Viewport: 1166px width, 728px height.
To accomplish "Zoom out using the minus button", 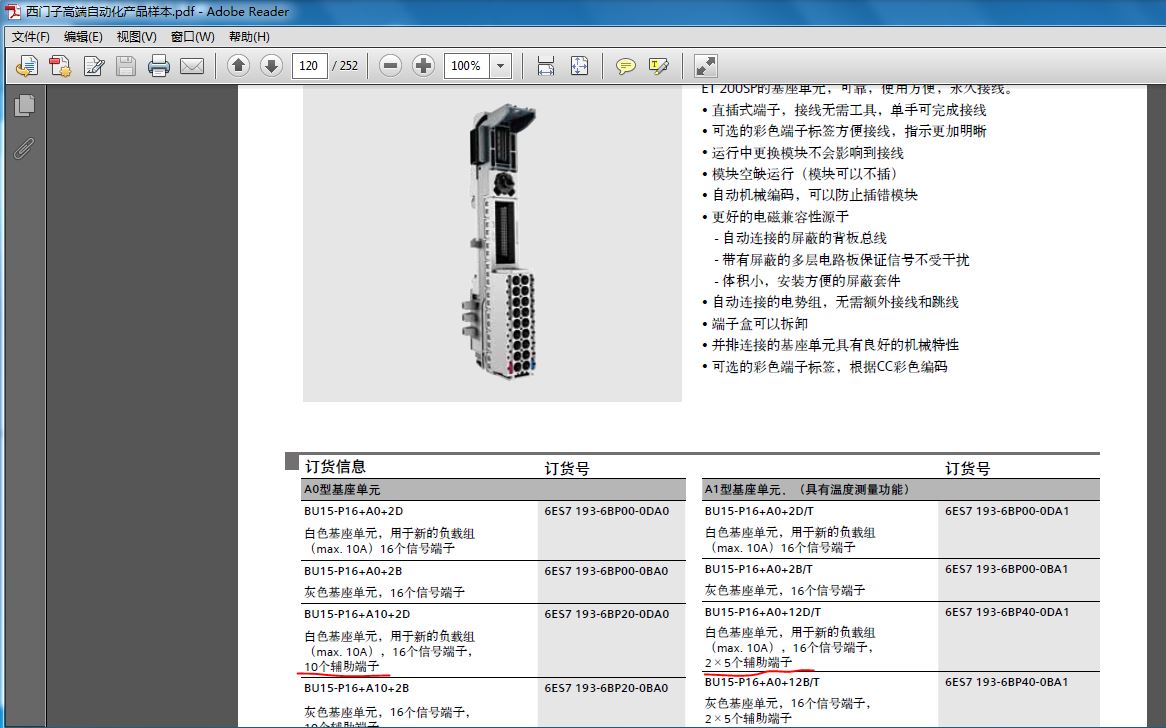I will pyautogui.click(x=390, y=65).
